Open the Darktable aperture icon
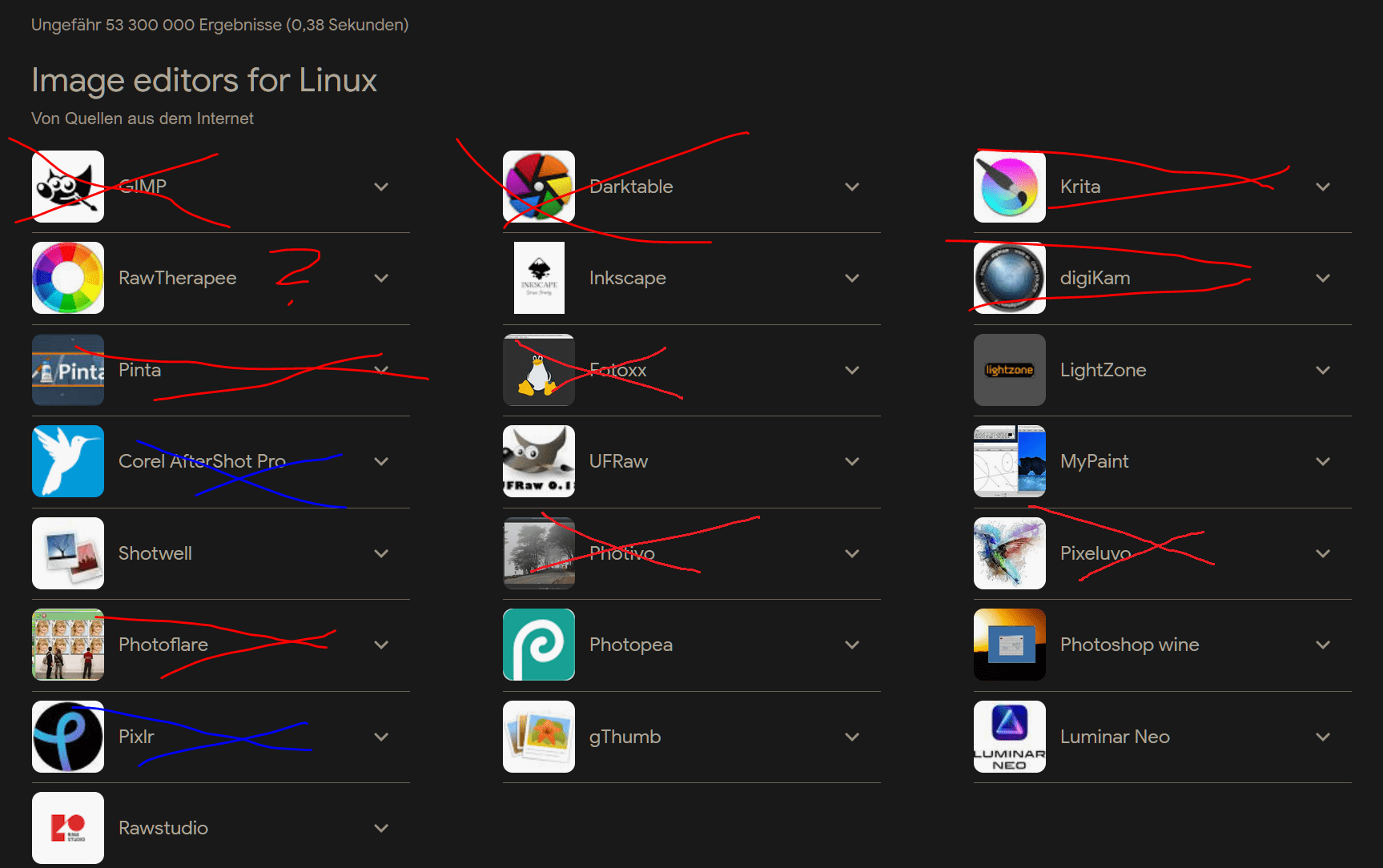The height and width of the screenshot is (868, 1383). coord(539,187)
